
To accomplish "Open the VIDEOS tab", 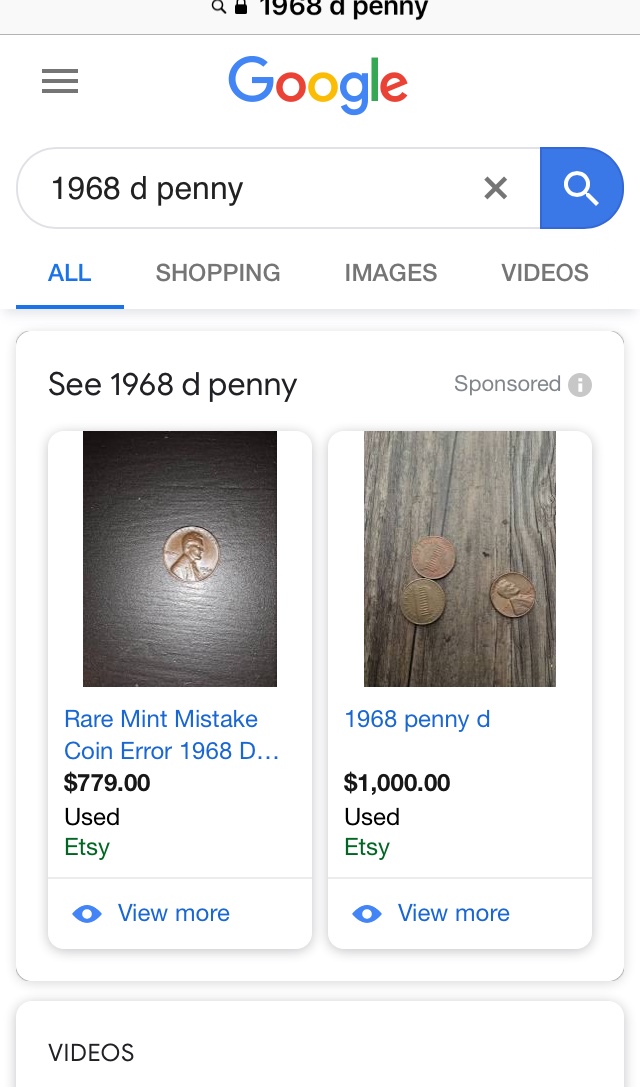I will pos(545,273).
